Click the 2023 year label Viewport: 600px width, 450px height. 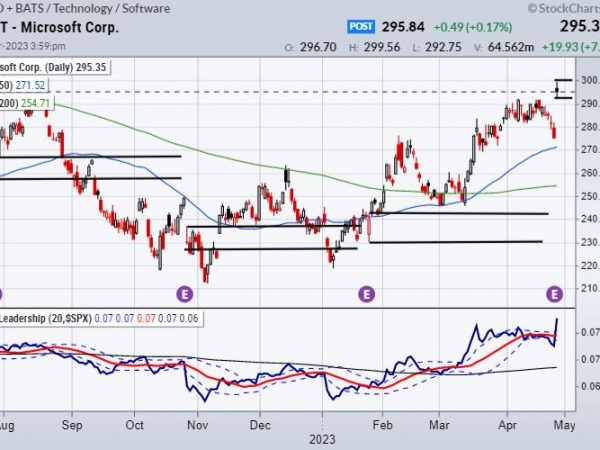click(322, 440)
